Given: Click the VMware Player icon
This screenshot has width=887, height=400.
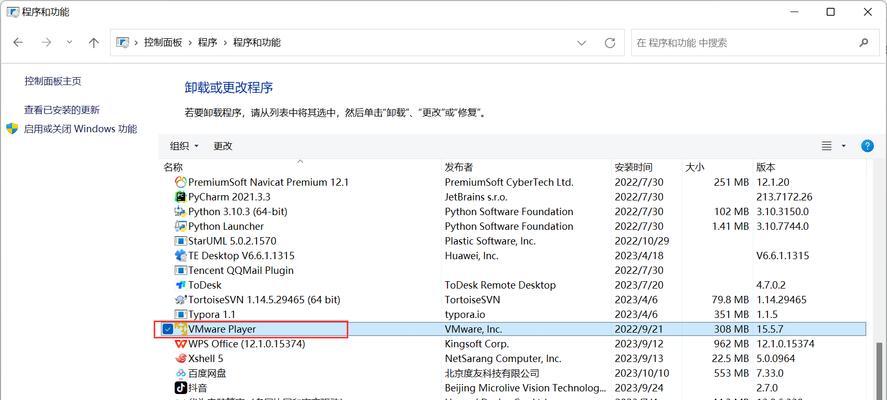Looking at the screenshot, I should coord(180,329).
